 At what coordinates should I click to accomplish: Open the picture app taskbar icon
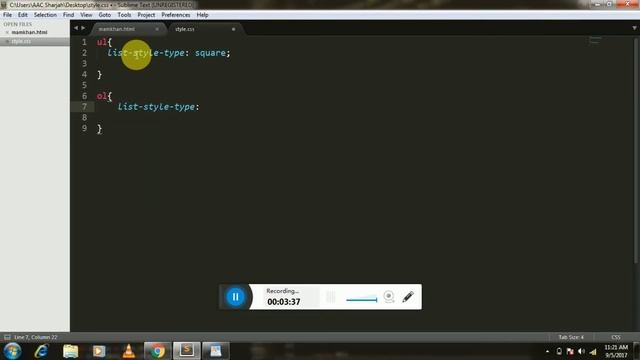216,351
